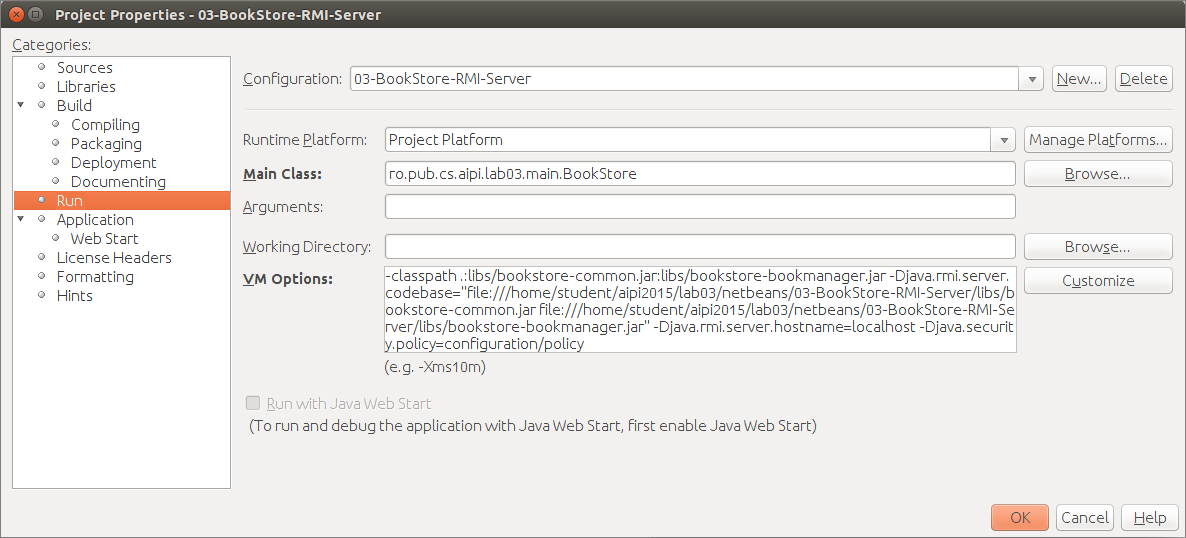Open the Packaging category

(106, 143)
